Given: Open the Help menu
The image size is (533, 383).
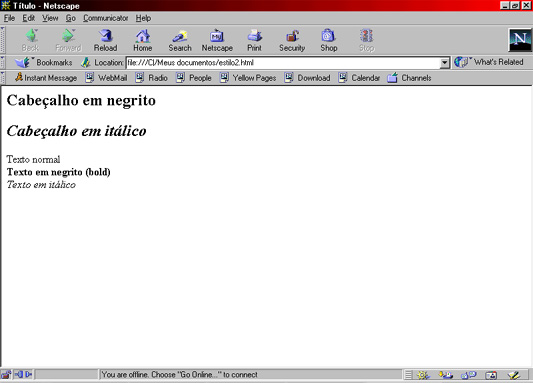Looking at the screenshot, I should coord(143,18).
